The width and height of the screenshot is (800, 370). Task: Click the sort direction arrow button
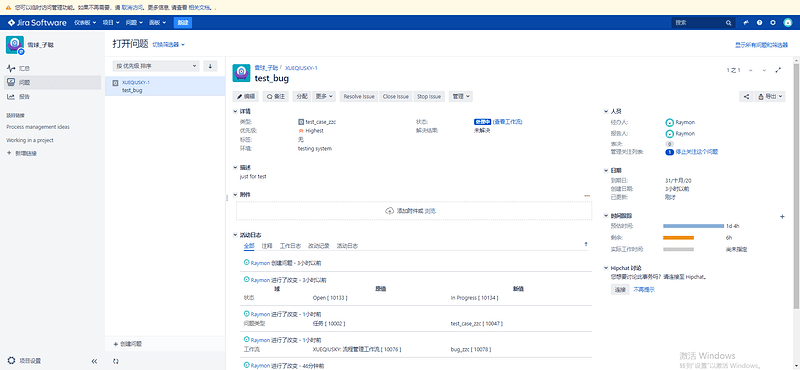[x=210, y=66]
